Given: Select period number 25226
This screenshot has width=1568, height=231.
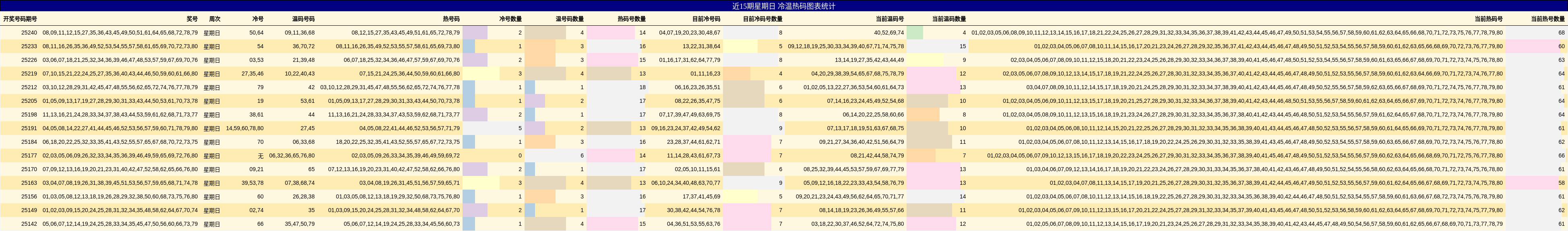Looking at the screenshot, I should [29, 60].
